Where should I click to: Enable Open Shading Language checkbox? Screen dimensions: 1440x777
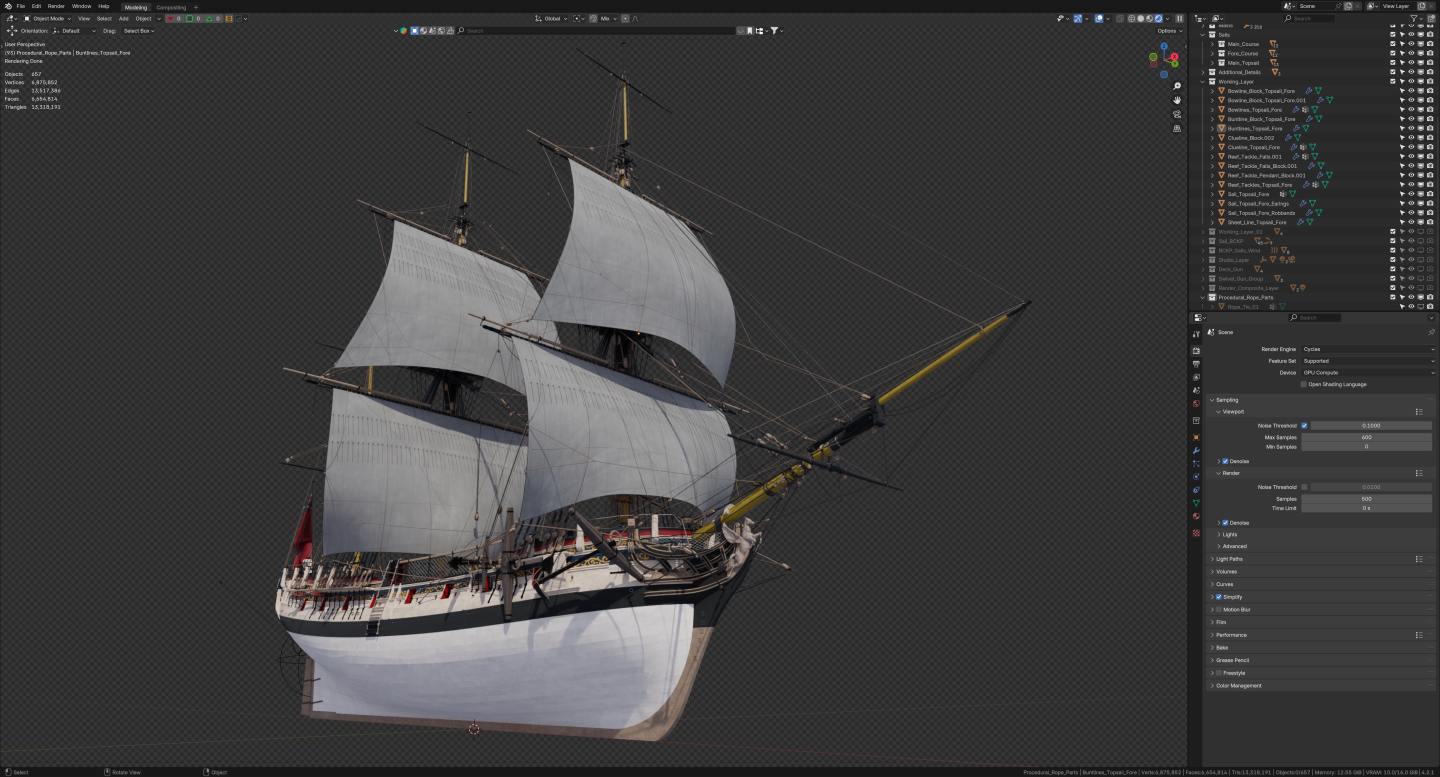(x=1304, y=384)
